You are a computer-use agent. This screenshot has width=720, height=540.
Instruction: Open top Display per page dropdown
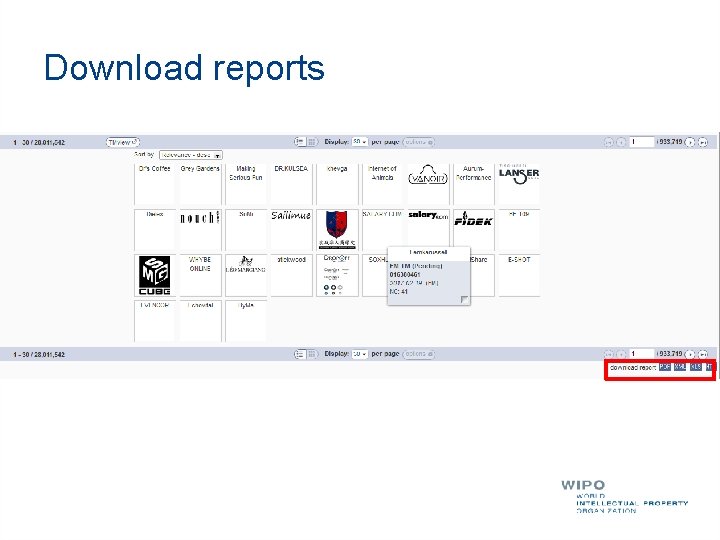point(360,142)
